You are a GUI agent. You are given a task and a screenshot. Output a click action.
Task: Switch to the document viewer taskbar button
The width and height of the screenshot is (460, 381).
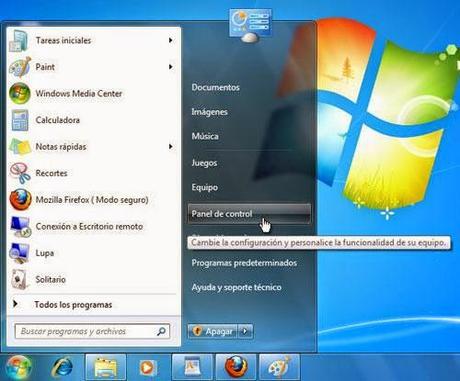pos(192,367)
